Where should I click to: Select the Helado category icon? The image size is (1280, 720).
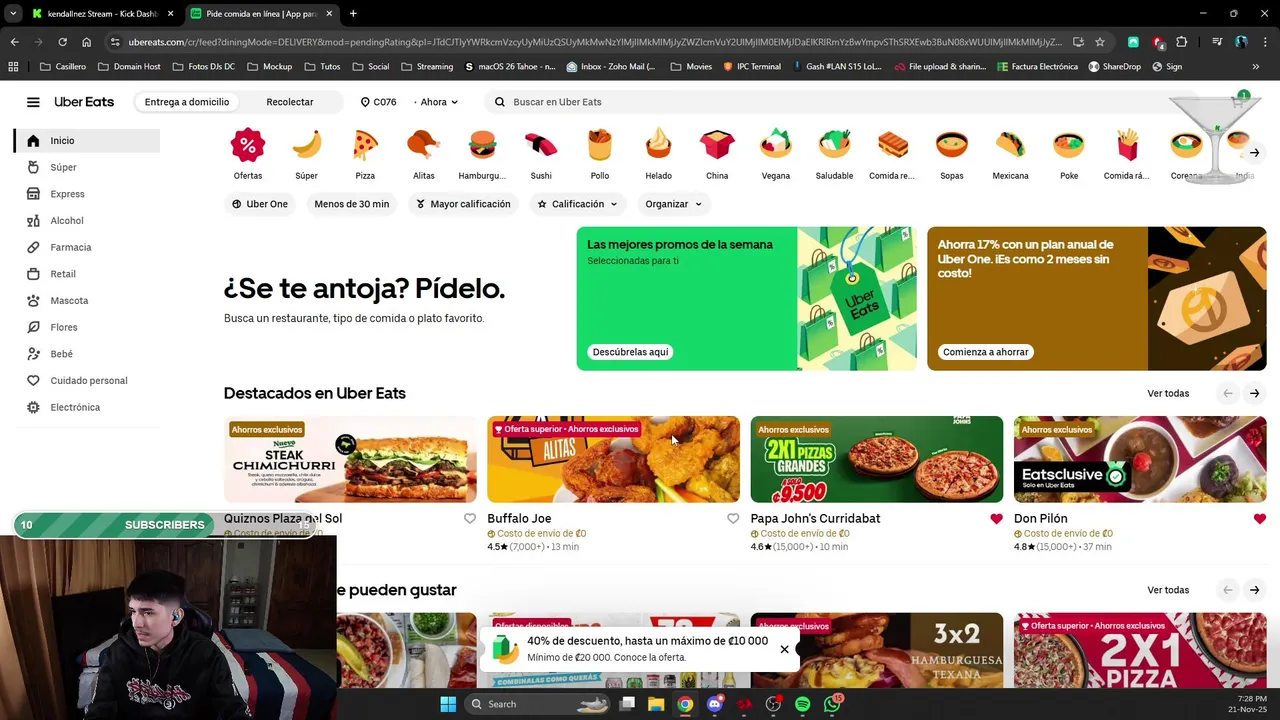coord(658,146)
